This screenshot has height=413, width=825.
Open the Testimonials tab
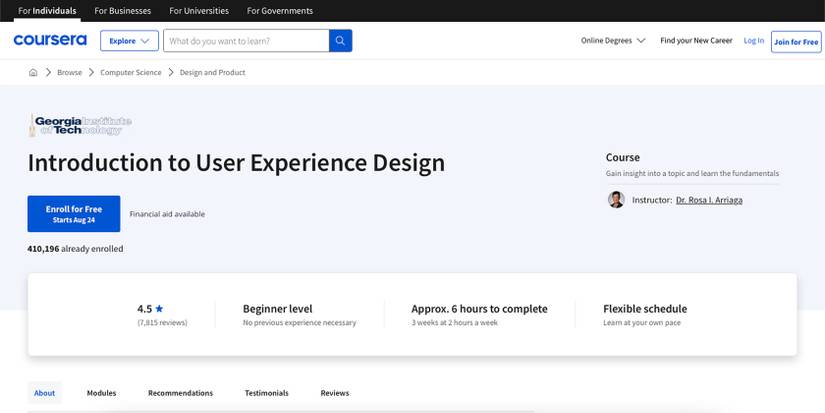(266, 393)
